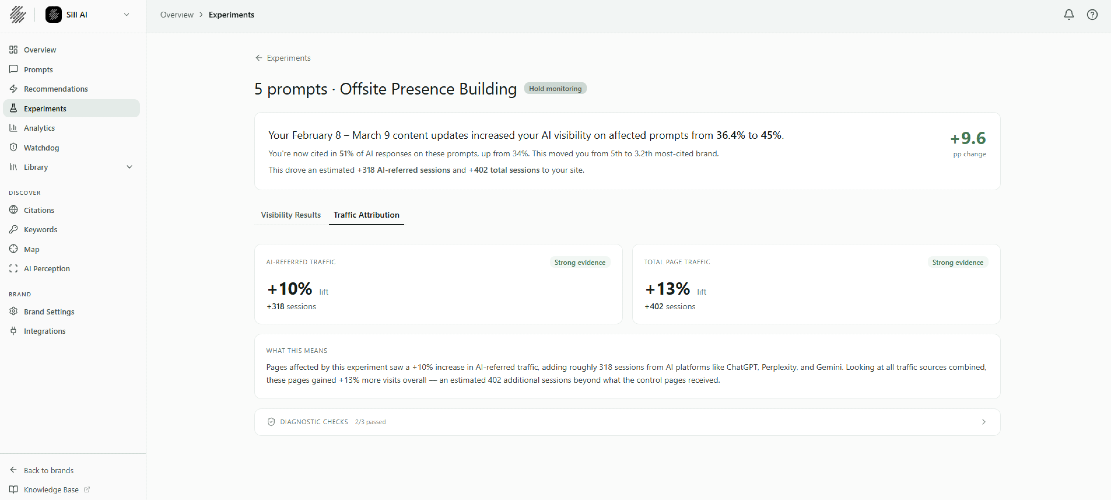The image size is (1111, 500).
Task: Switch to the Visibility Results tab
Action: pos(290,215)
